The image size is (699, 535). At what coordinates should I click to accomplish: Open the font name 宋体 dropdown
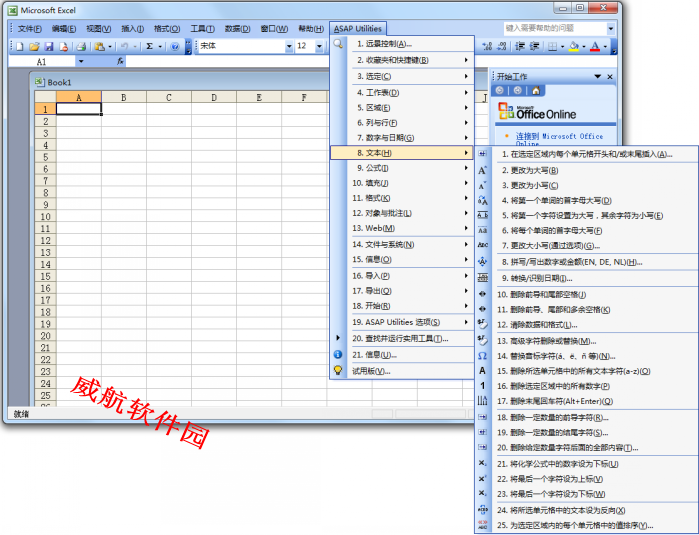[289, 46]
